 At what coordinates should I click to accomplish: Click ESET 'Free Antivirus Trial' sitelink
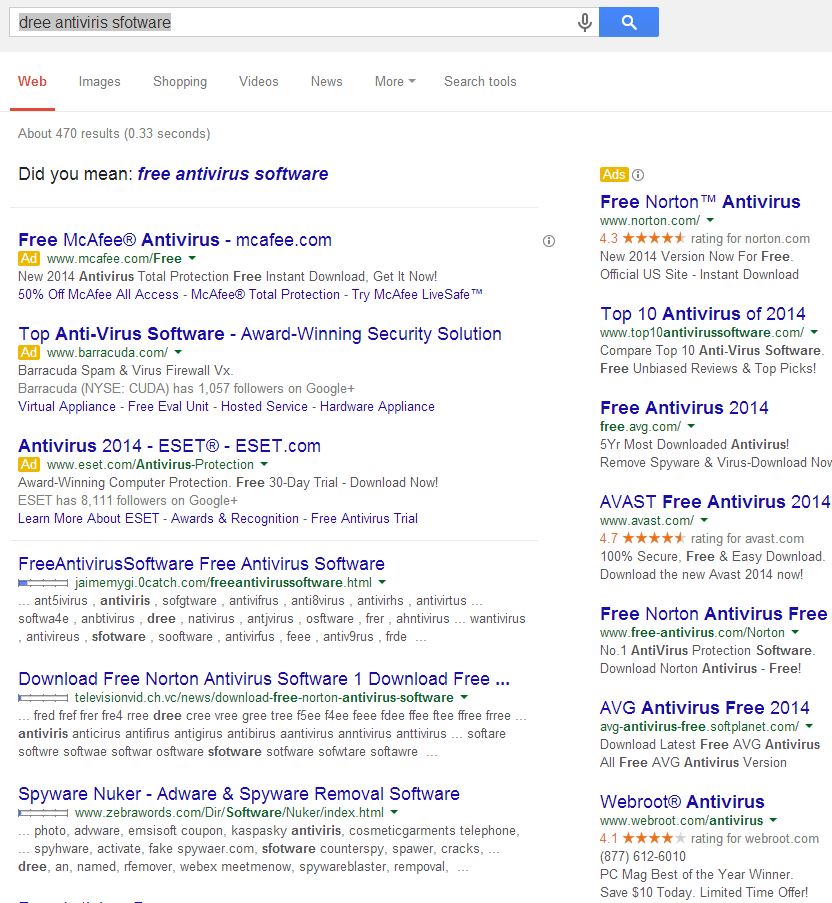point(364,518)
